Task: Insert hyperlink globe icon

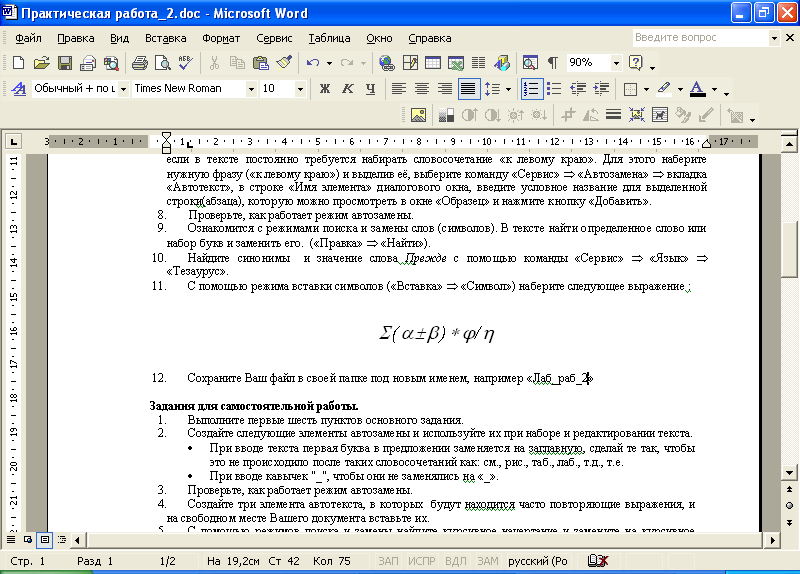Action: click(x=387, y=63)
